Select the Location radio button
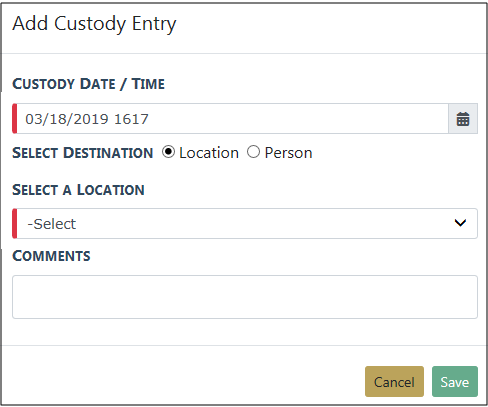 tap(168, 152)
